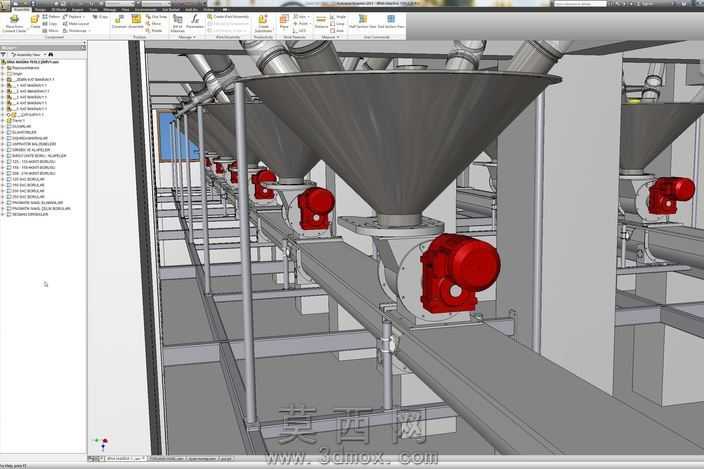Select the Origin folder in browser

[x=17, y=74]
